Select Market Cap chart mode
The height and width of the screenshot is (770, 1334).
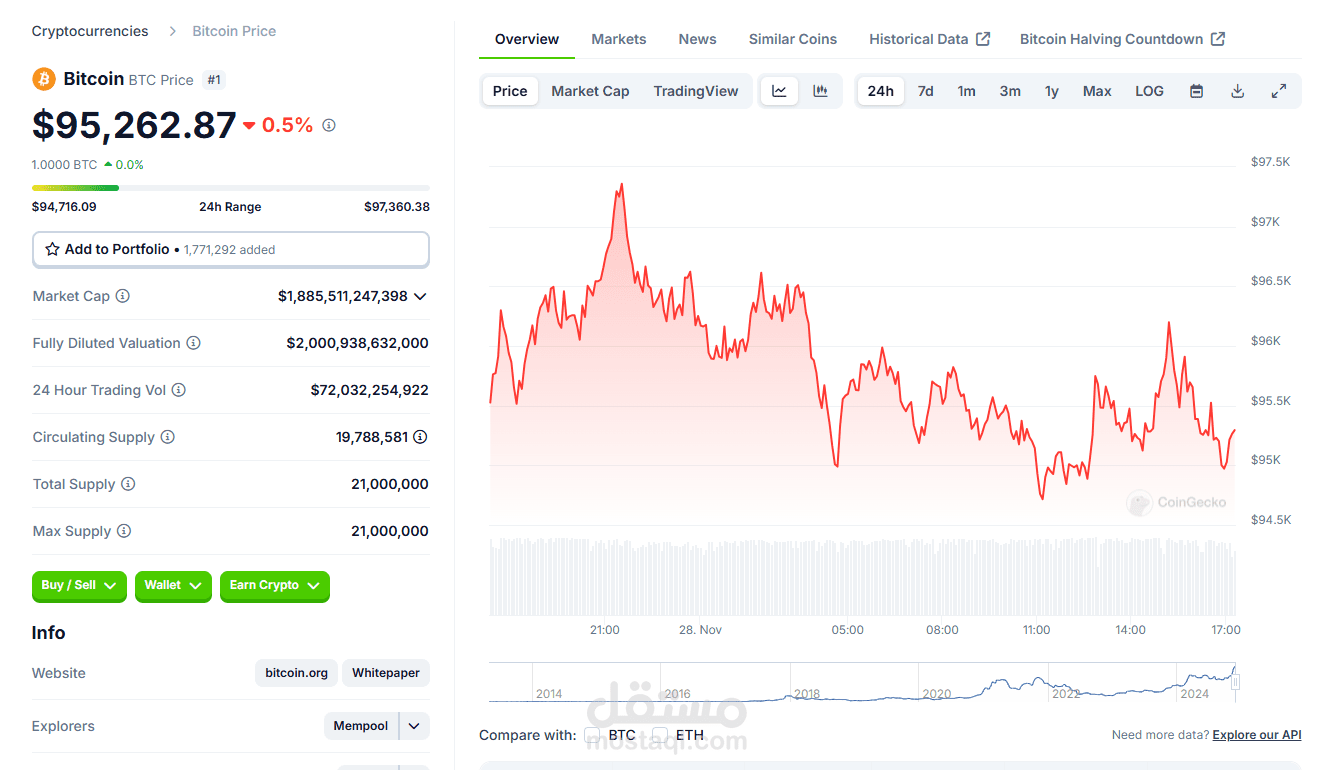(x=590, y=91)
